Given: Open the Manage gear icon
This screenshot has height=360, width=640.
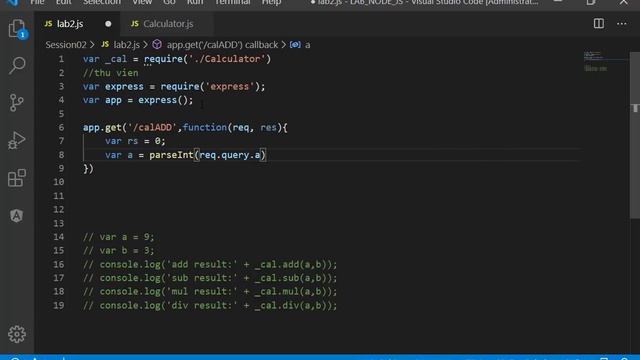Looking at the screenshot, I should pos(17,334).
